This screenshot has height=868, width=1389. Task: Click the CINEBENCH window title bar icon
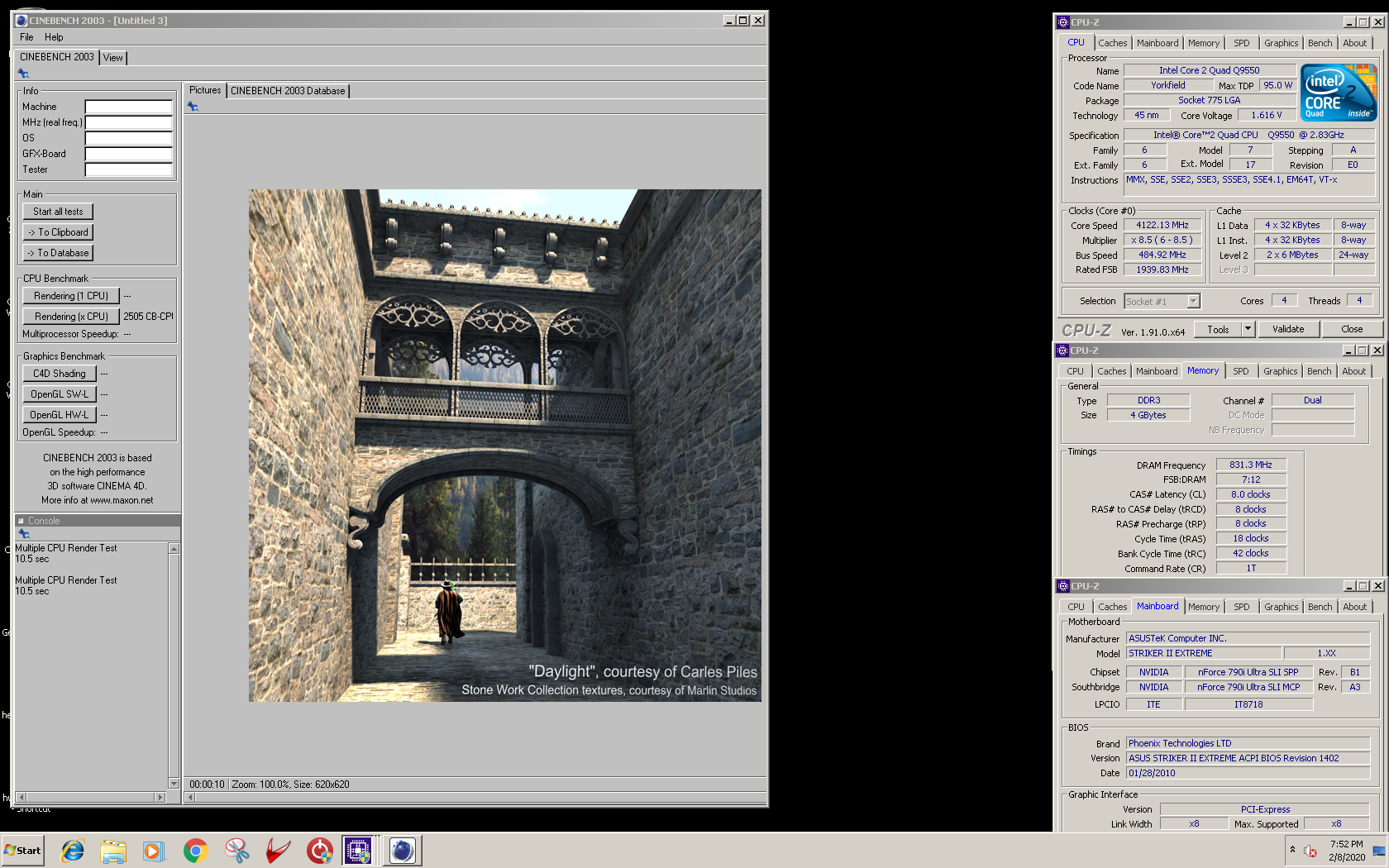tap(21, 21)
